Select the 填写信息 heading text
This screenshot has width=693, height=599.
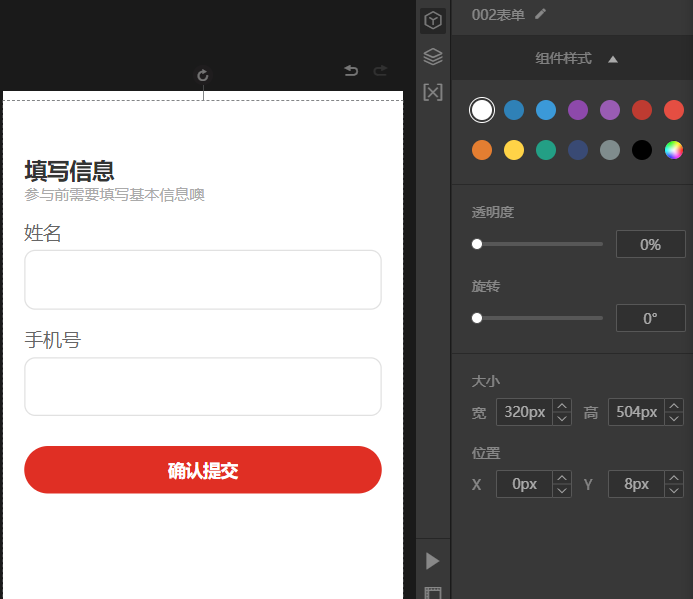point(69,171)
